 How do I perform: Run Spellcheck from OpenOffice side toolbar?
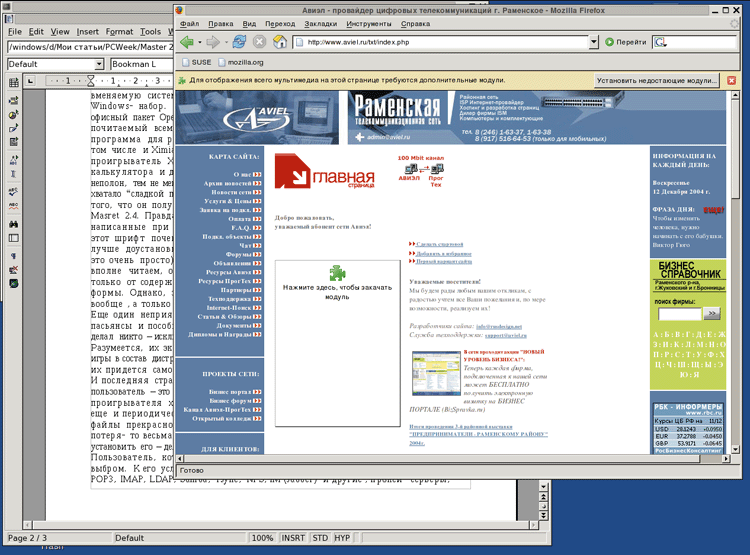coord(14,192)
